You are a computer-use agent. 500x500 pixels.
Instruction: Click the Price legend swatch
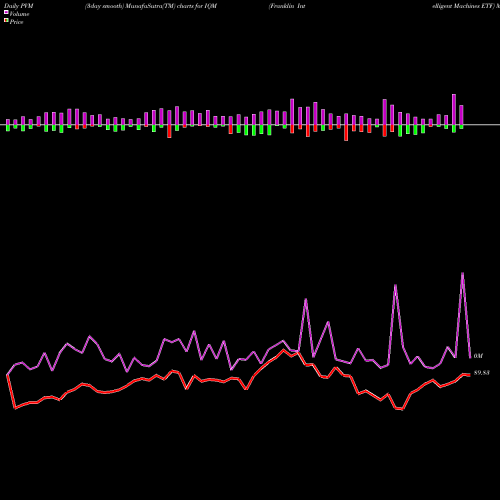coord(6,21)
